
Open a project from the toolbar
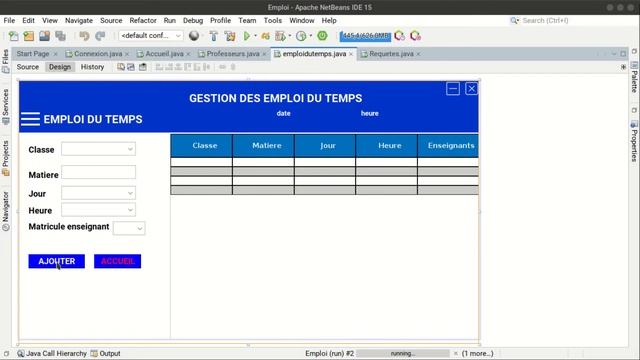(44, 36)
